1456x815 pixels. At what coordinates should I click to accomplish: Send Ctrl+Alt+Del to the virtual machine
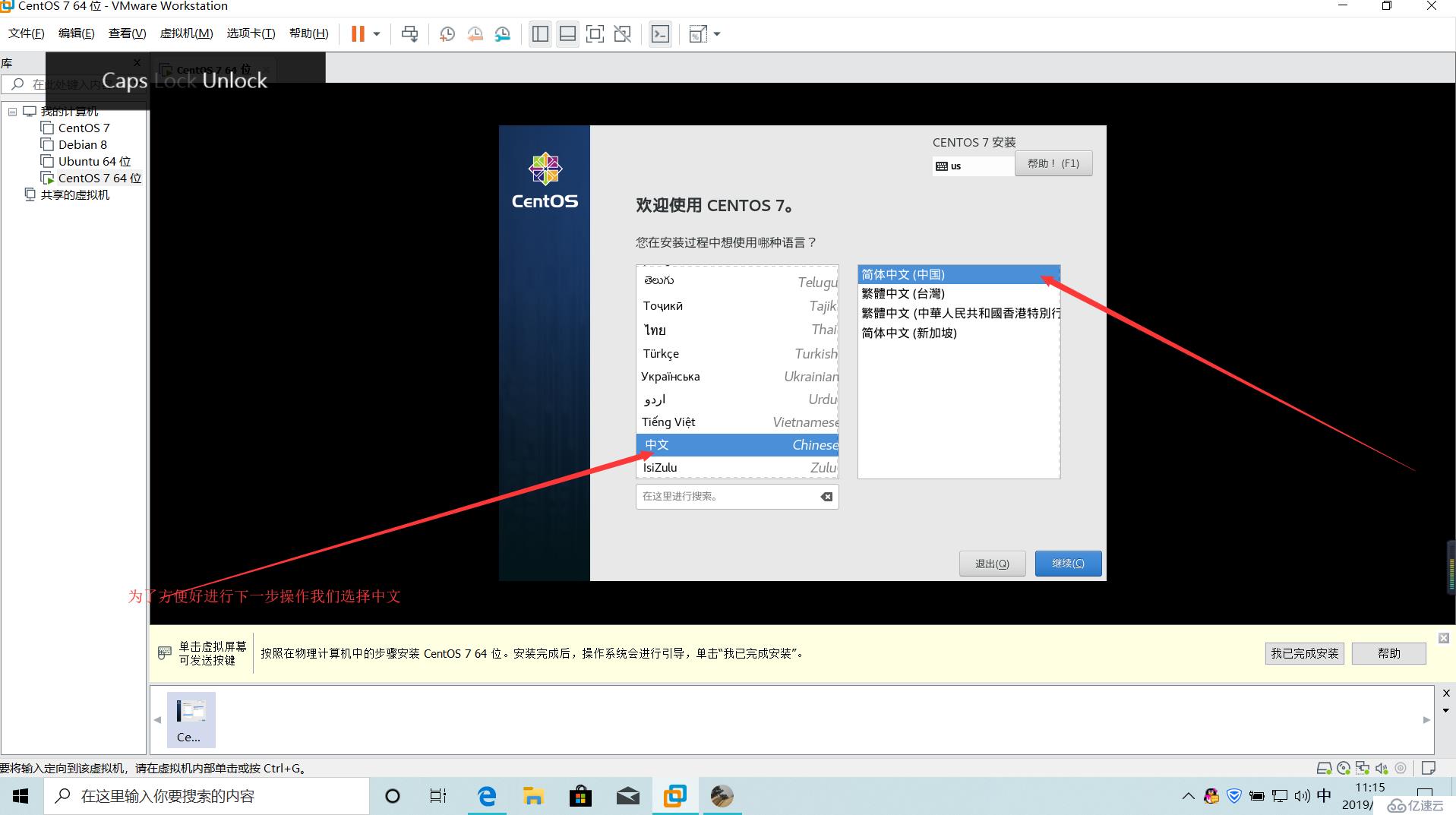(x=409, y=34)
